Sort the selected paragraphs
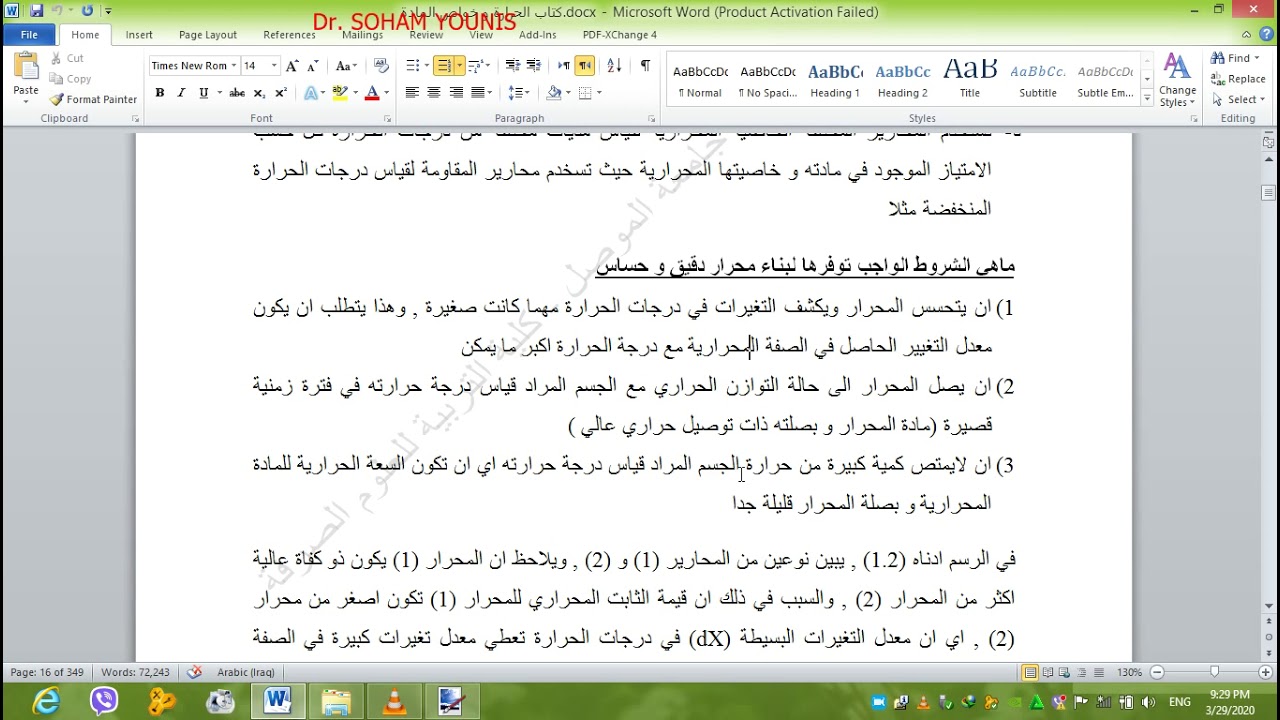1280x720 pixels. click(614, 66)
